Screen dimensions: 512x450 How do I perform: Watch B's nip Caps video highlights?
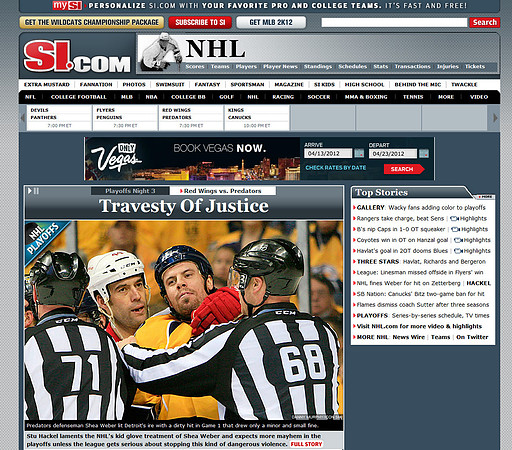click(x=469, y=229)
